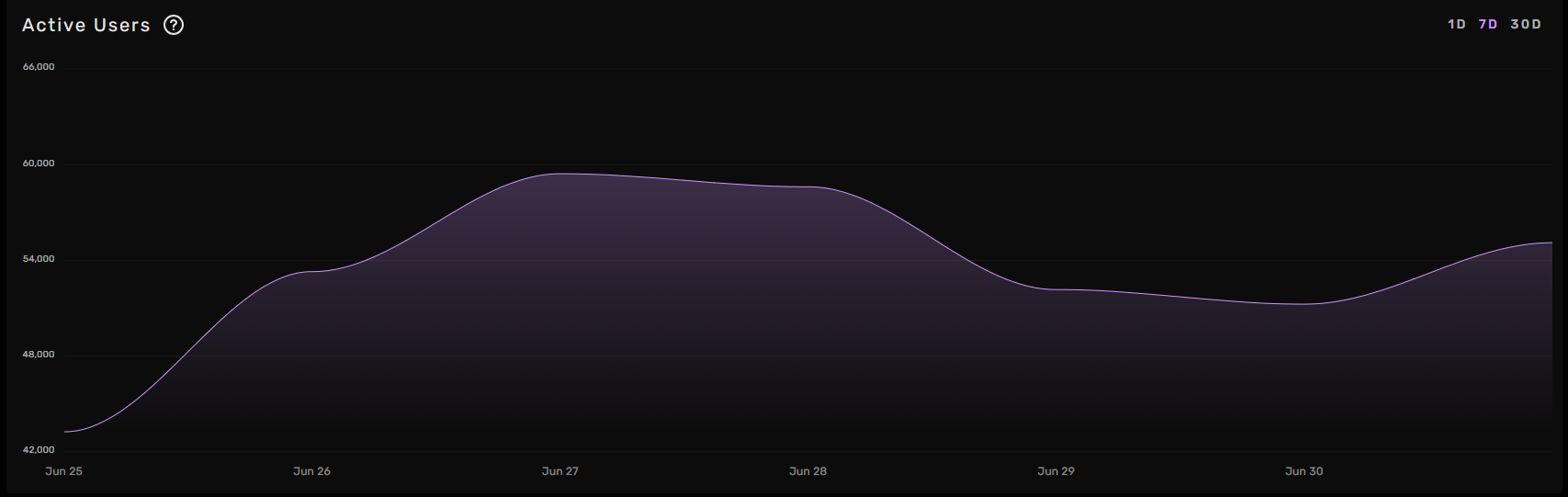This screenshot has width=1568, height=497.
Task: Click the Active Users chart title
Action: 86,25
